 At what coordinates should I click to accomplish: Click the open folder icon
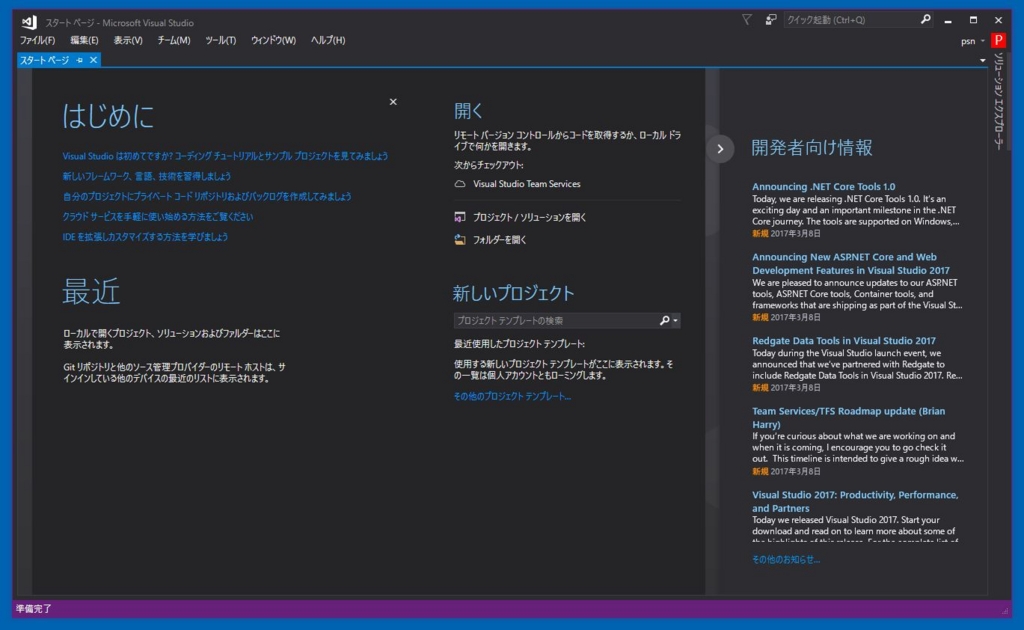point(460,240)
